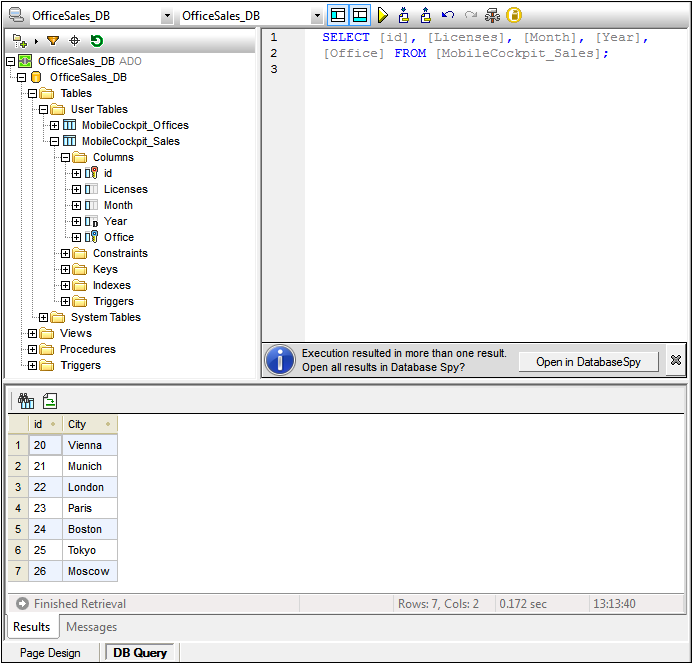Image resolution: width=693 pixels, height=664 pixels.
Task: Close the execution result notification bar
Action: [676, 361]
